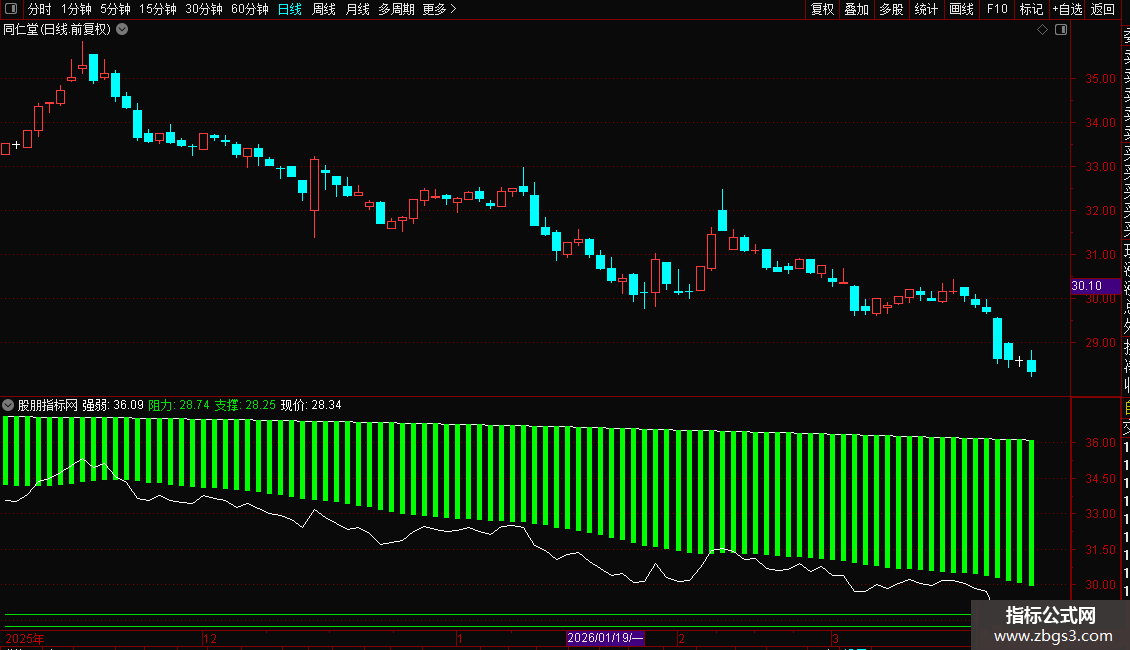The image size is (1130, 650).
Task: Select the 30分钟 period
Action: point(204,9)
